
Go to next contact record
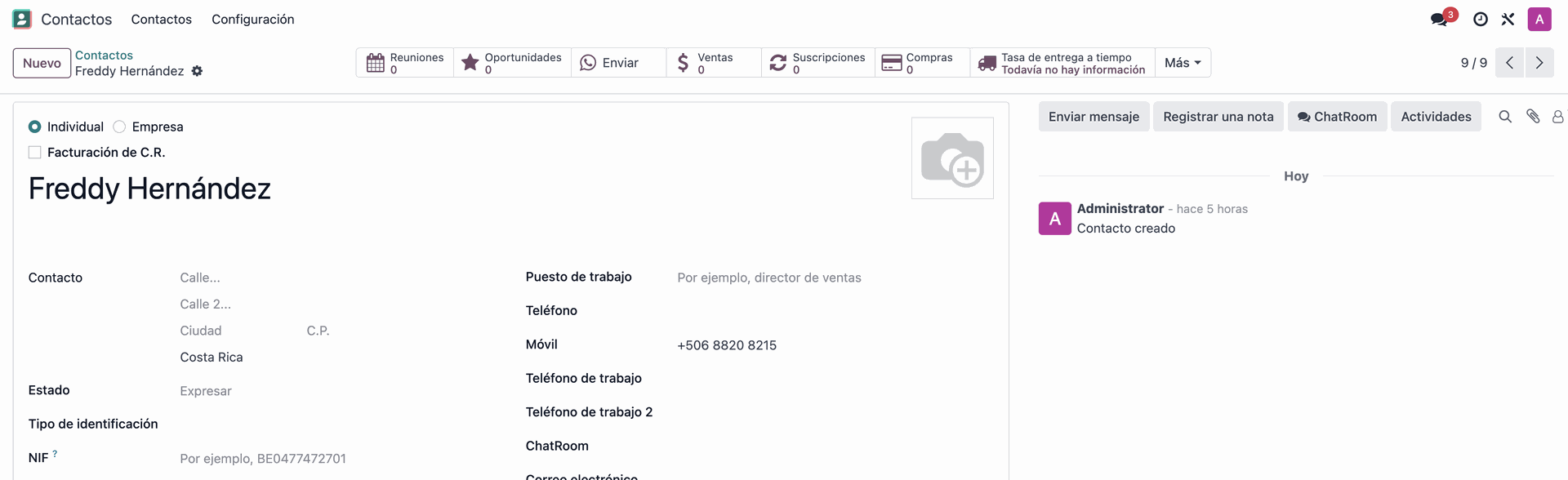(x=1539, y=63)
